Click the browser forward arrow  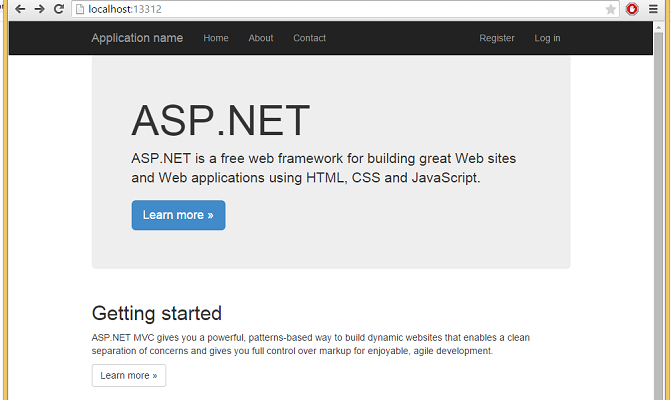click(39, 9)
